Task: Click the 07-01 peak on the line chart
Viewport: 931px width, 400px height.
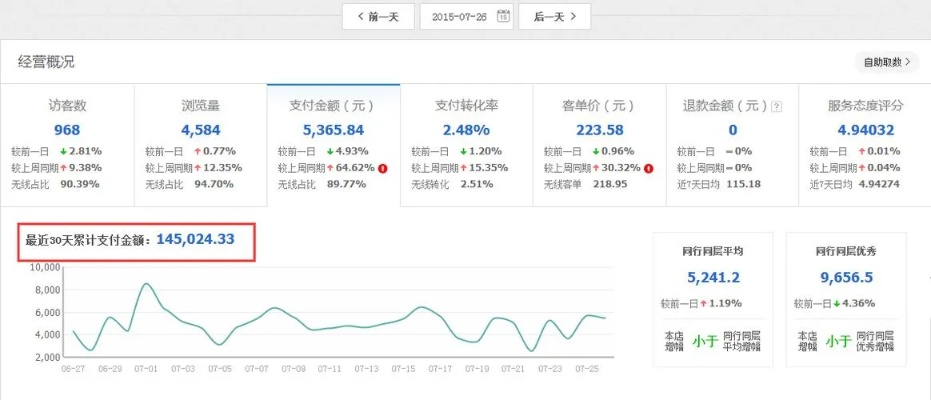Action: 146,285
